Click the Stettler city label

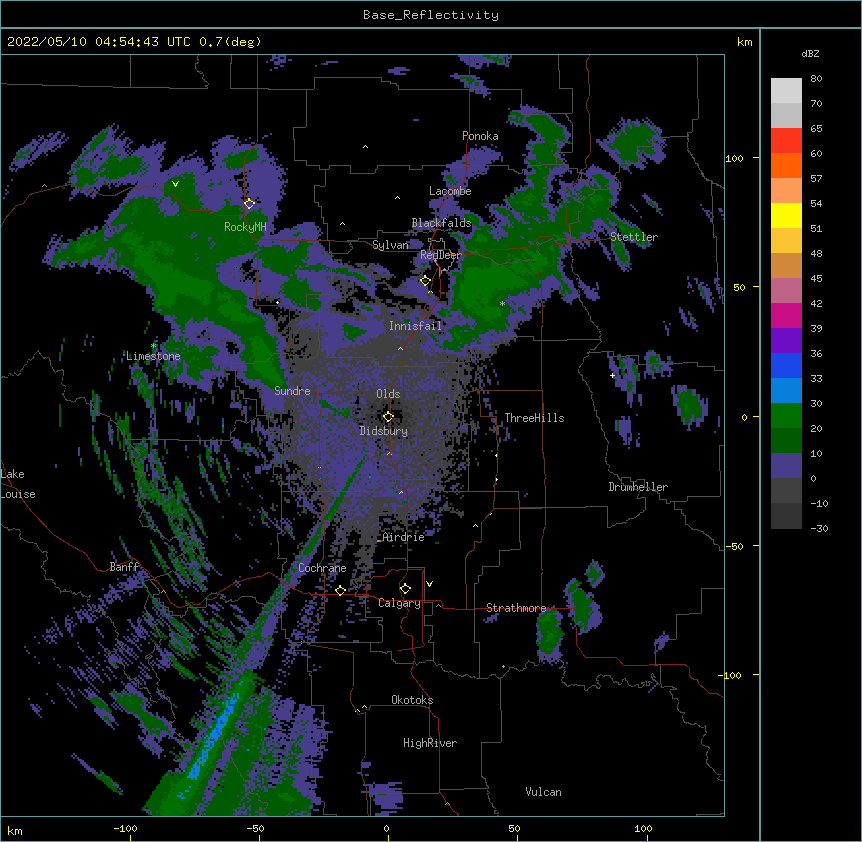point(633,237)
